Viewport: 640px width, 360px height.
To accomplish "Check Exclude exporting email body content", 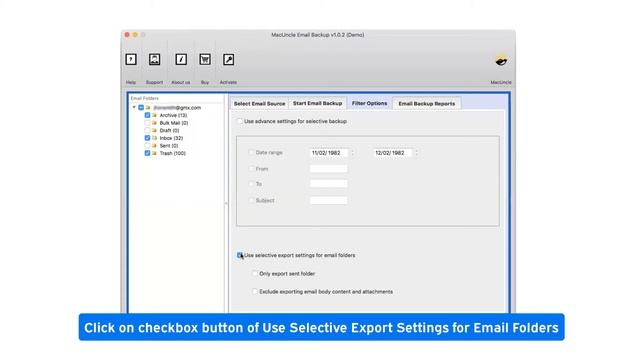I will [x=255, y=291].
